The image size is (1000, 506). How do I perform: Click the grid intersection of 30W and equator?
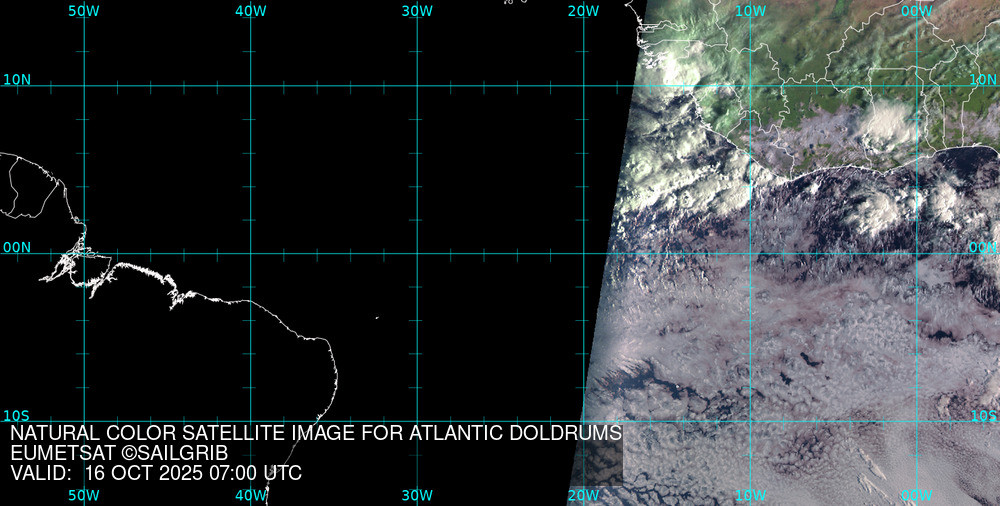coord(417,253)
